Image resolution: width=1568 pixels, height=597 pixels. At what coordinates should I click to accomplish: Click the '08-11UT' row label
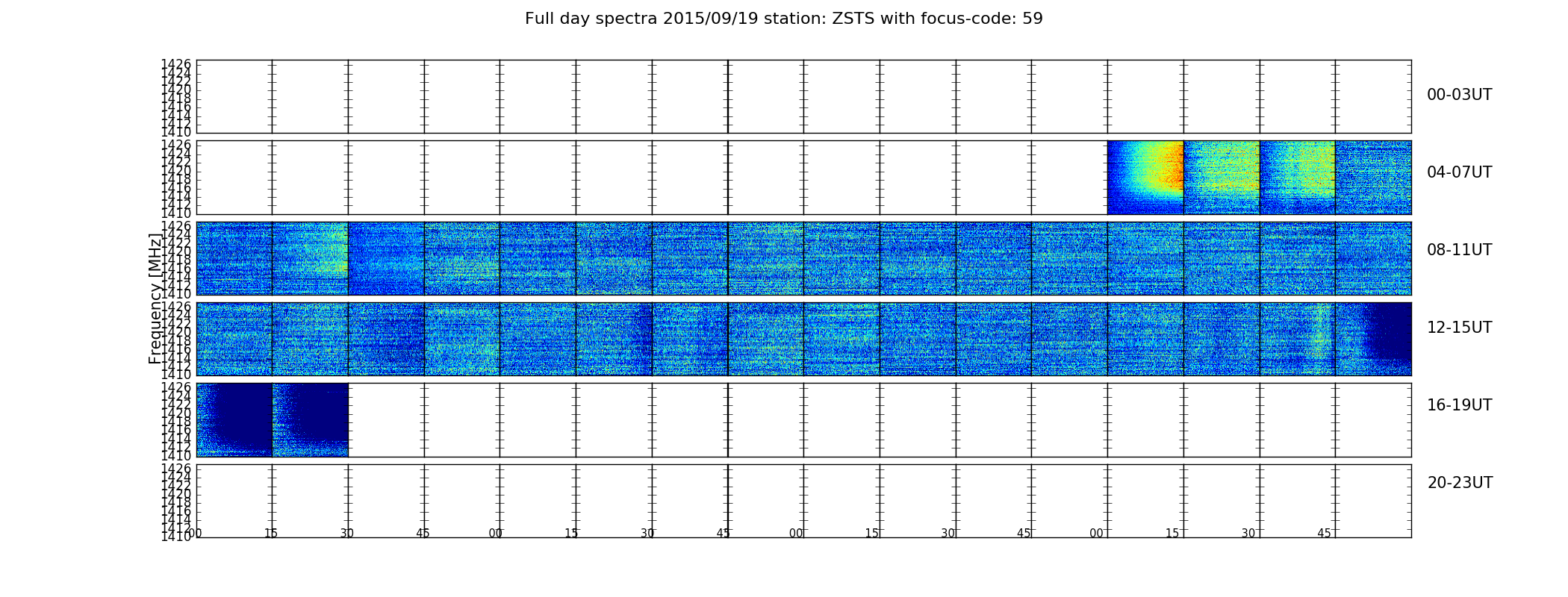point(1459,250)
